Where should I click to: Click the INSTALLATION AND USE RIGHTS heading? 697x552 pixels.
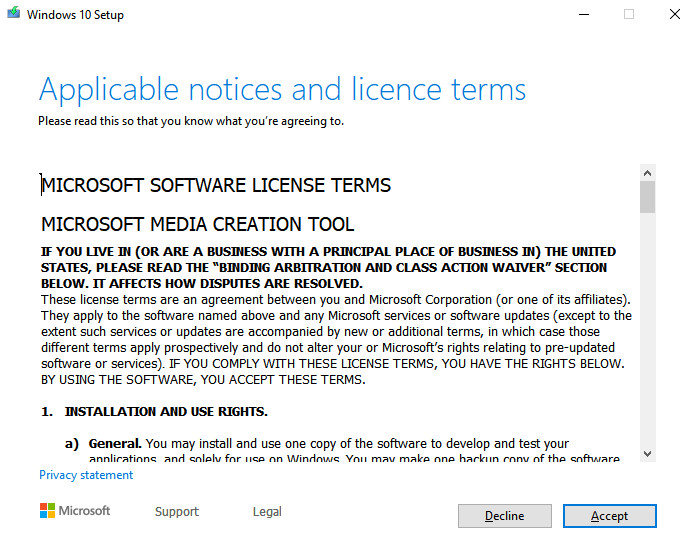pos(166,412)
